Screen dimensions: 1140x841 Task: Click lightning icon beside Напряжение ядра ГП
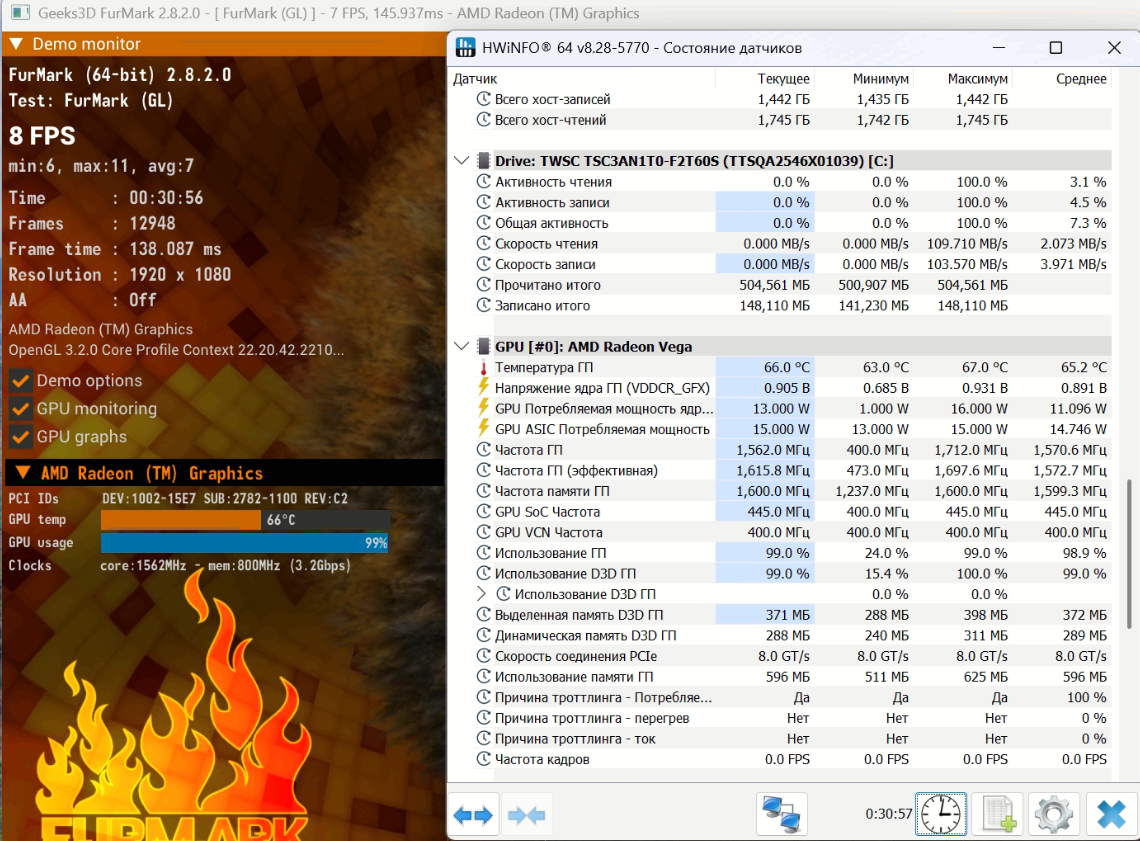point(483,387)
